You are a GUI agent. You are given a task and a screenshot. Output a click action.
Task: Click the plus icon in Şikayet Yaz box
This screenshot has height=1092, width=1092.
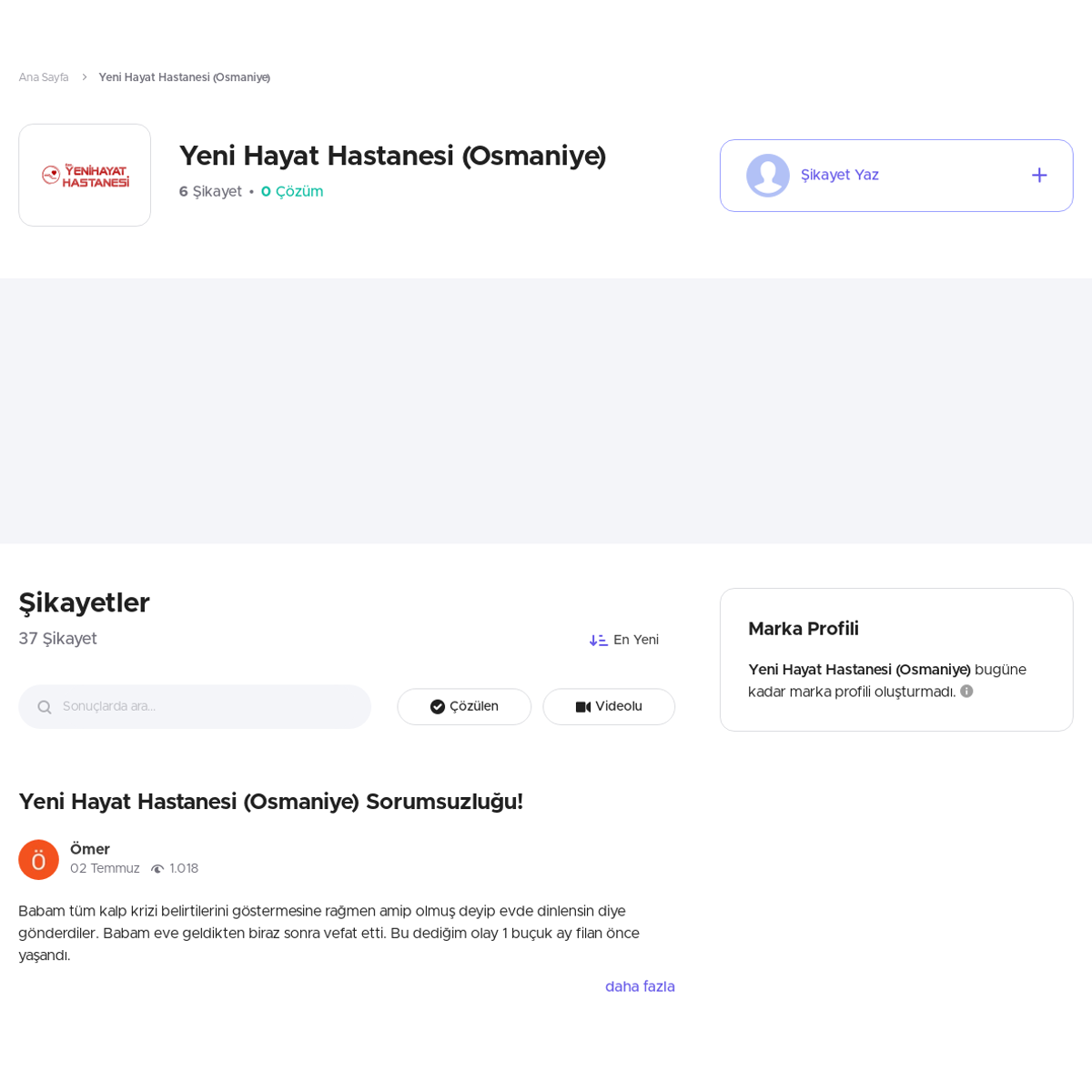click(x=1039, y=176)
